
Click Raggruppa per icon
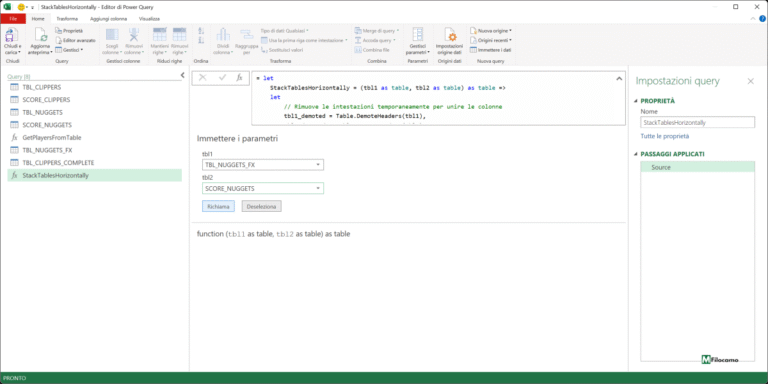246,35
